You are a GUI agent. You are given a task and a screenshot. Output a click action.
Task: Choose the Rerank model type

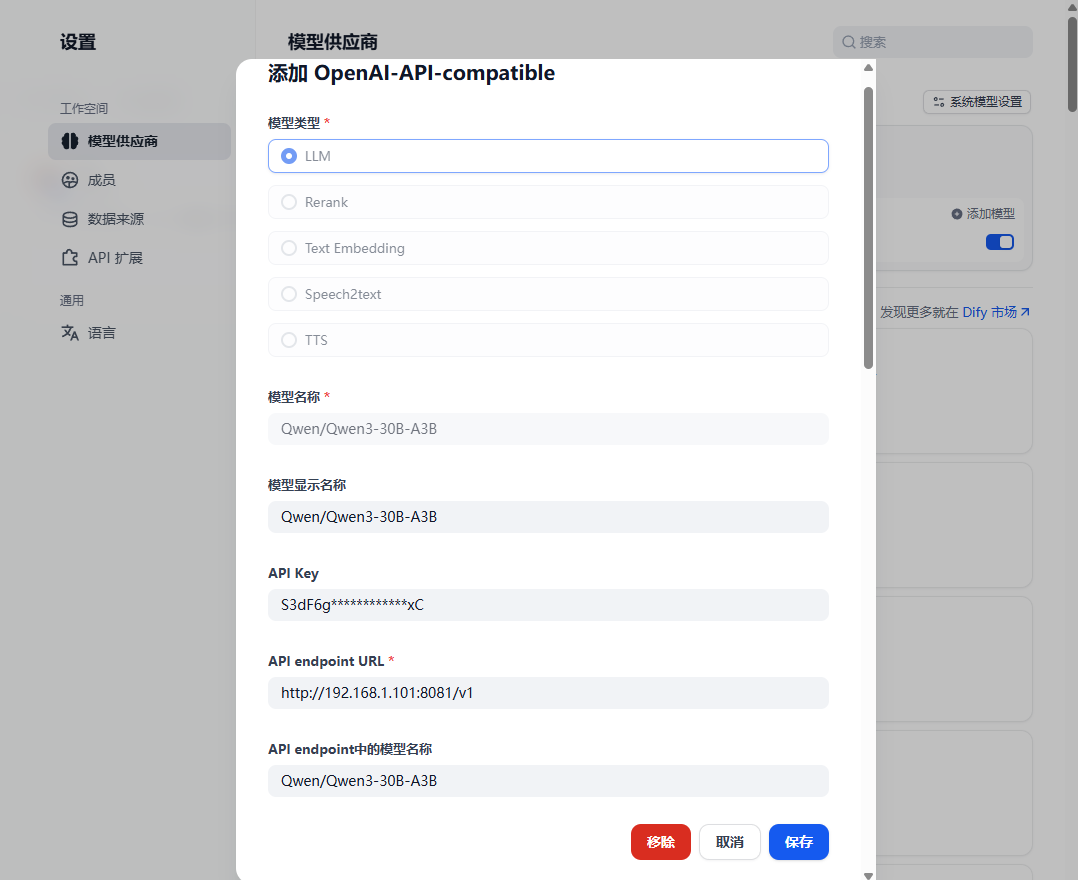tap(548, 202)
